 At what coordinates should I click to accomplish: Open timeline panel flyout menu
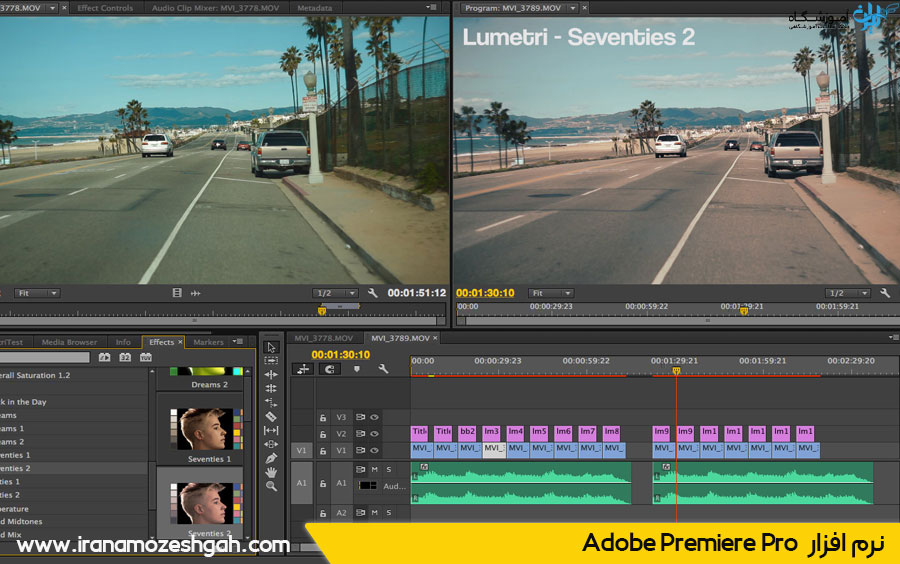893,337
